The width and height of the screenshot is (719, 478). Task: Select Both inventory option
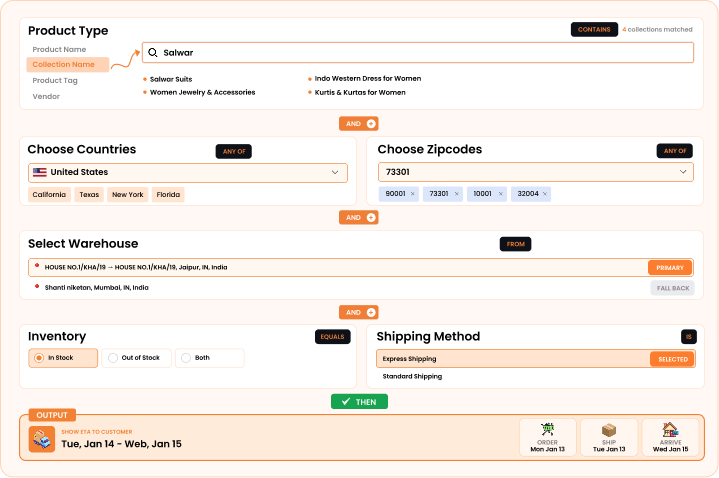[210, 358]
